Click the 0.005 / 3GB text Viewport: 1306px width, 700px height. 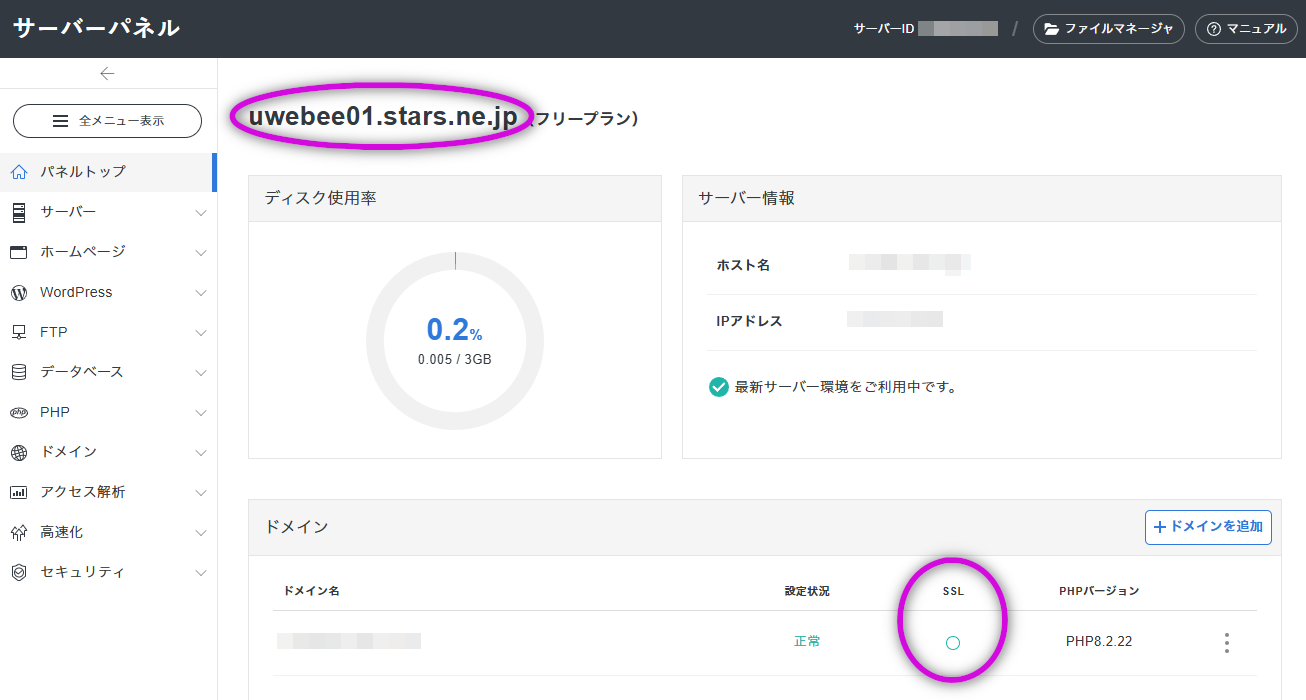[455, 359]
